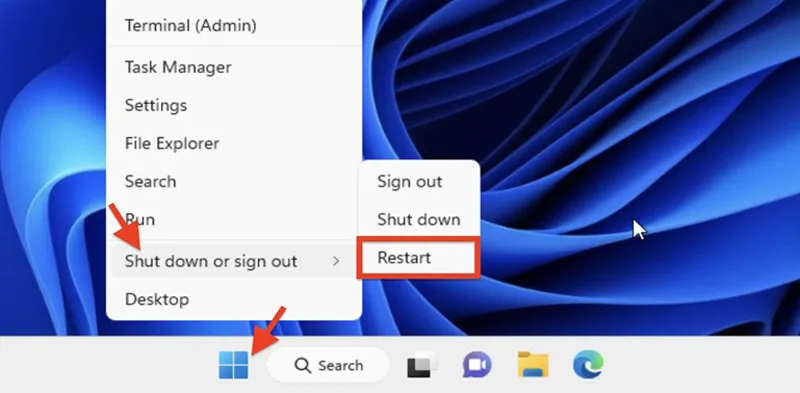Open the Shut down or sign out submenu
Screen dimensions: 800x393
234,261
